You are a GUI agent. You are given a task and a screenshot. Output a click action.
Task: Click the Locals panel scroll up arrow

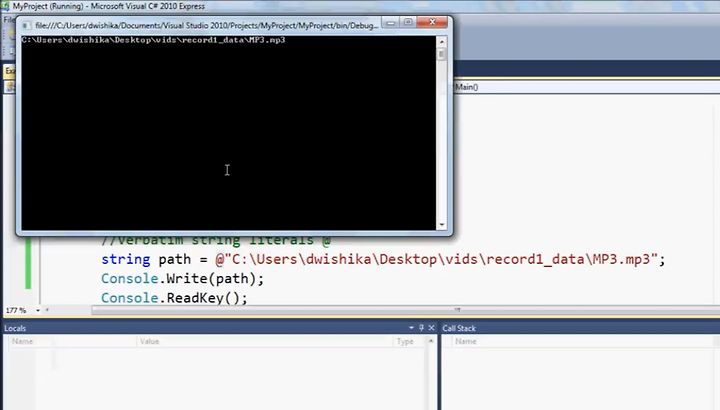click(431, 341)
